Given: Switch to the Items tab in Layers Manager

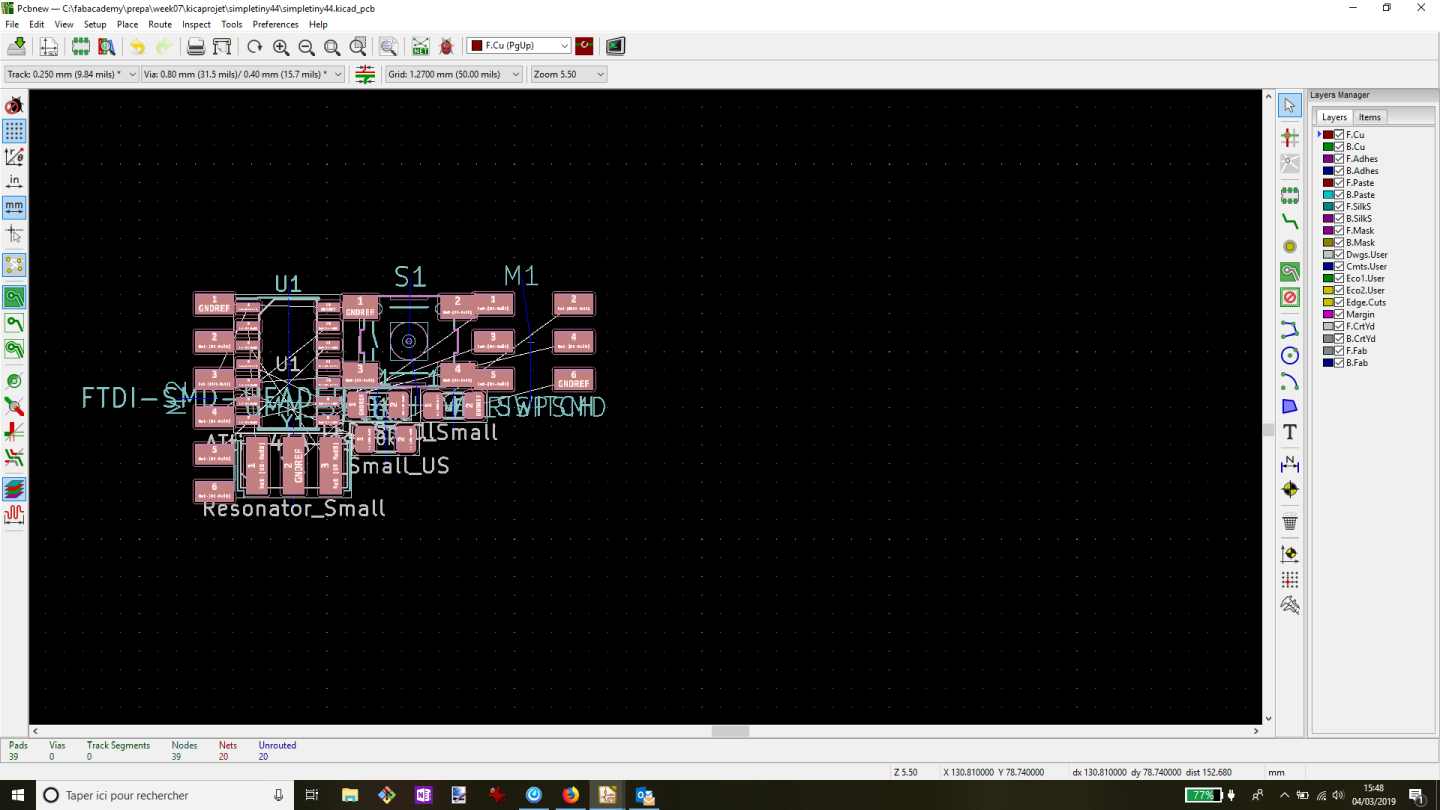Looking at the screenshot, I should (1370, 117).
